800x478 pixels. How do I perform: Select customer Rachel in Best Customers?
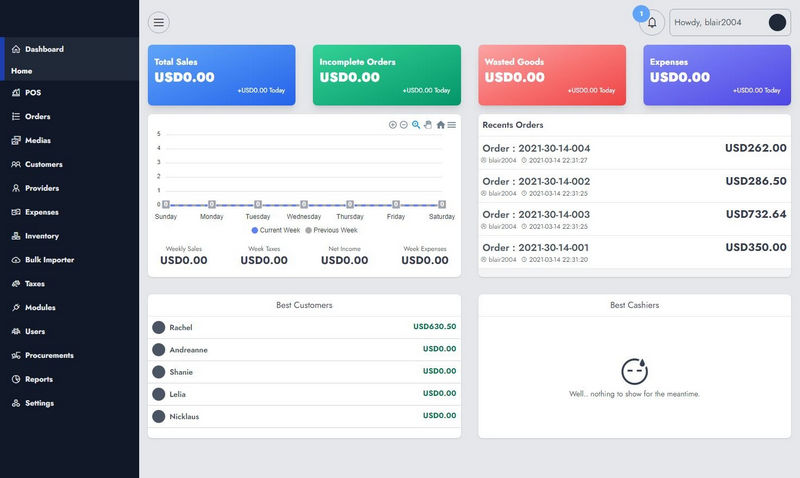click(304, 328)
